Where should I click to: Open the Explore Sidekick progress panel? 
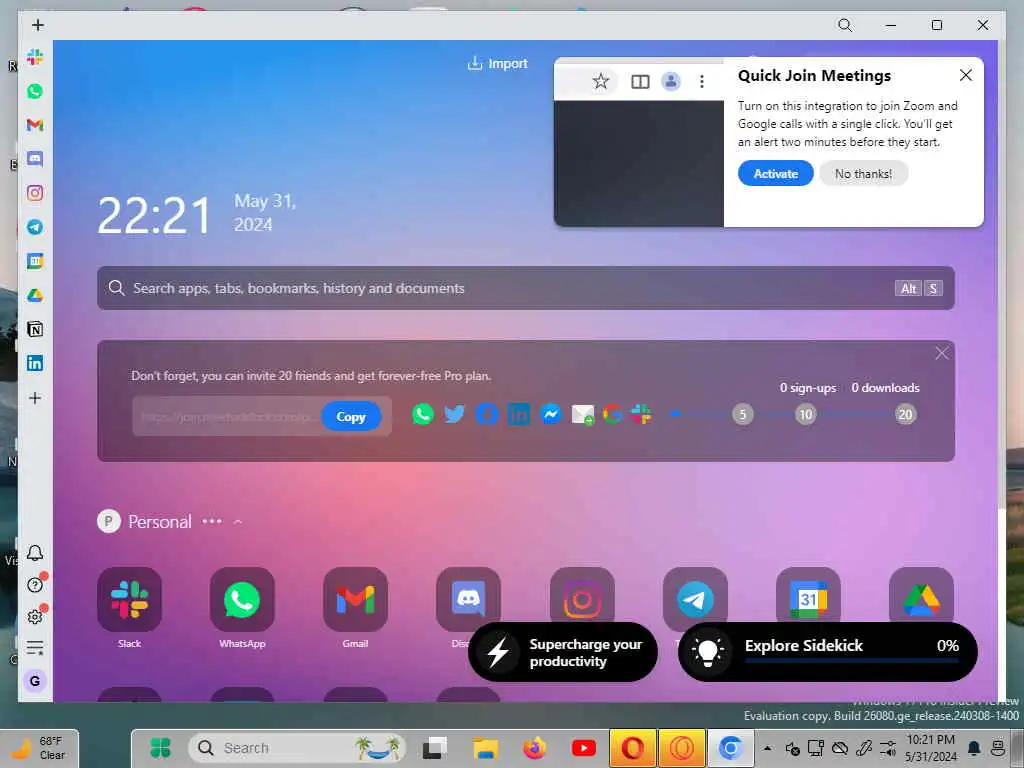[x=827, y=652]
